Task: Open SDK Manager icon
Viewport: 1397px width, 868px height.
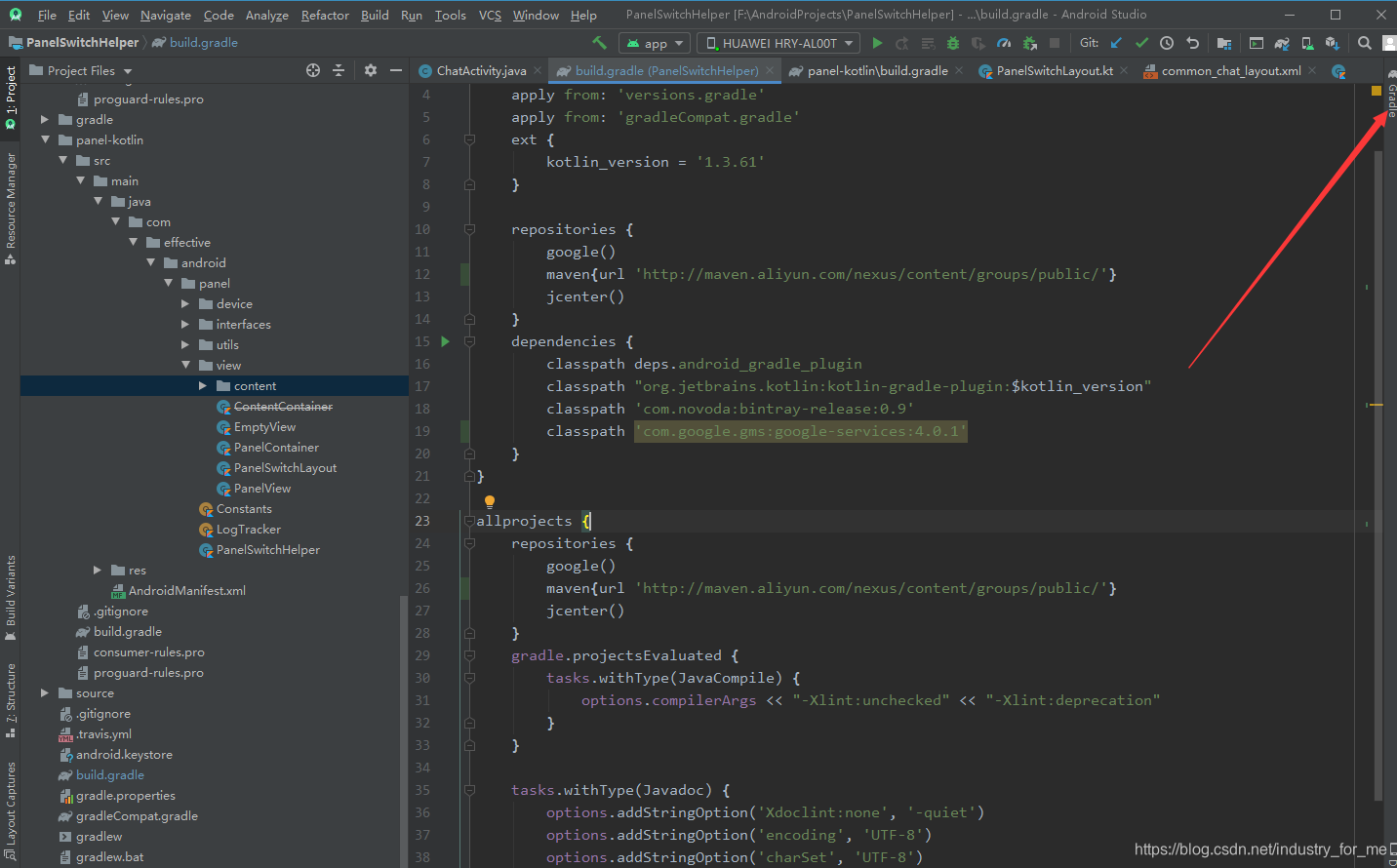Action: [x=1333, y=43]
